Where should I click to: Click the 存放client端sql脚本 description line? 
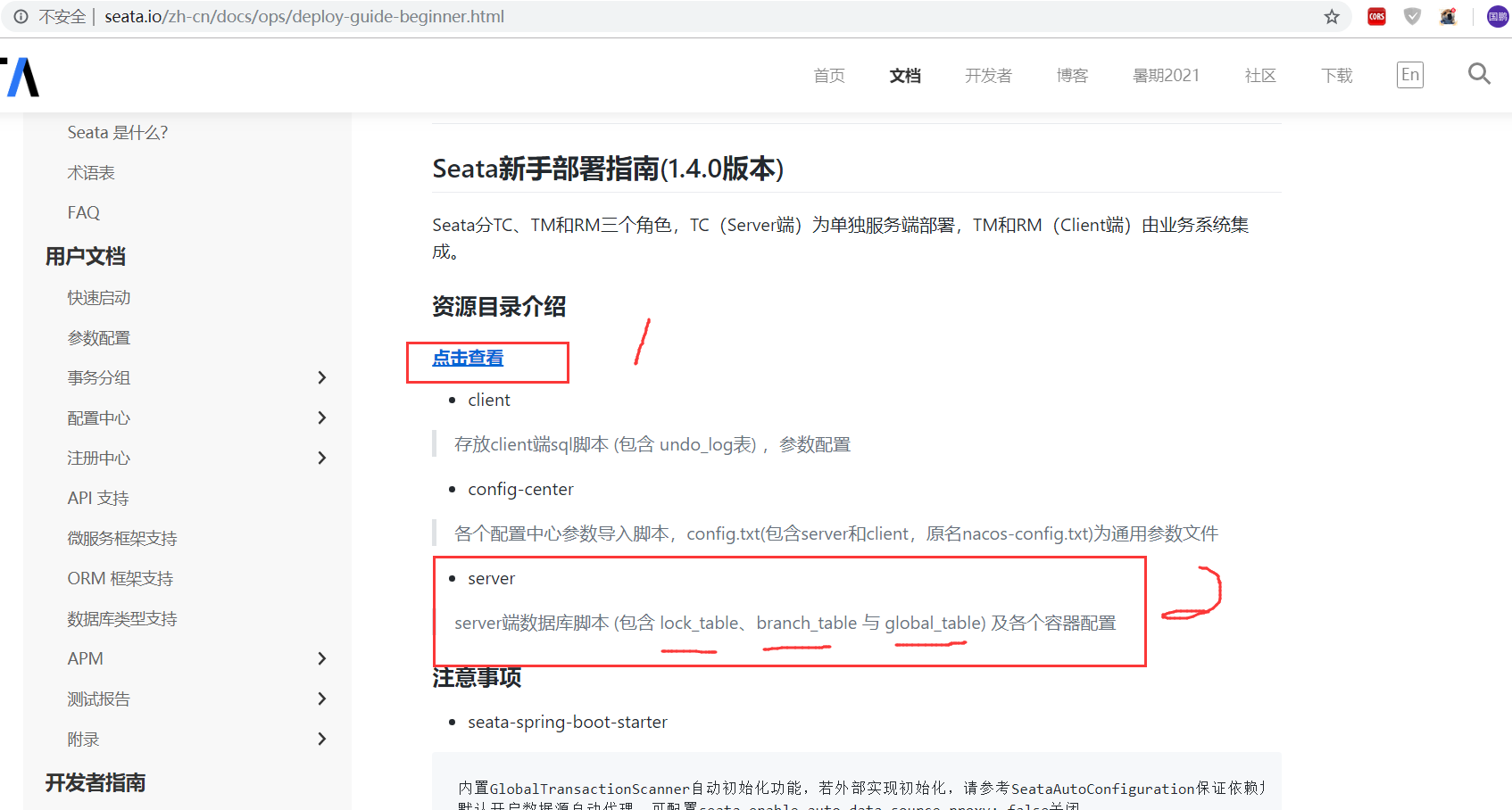click(x=652, y=445)
